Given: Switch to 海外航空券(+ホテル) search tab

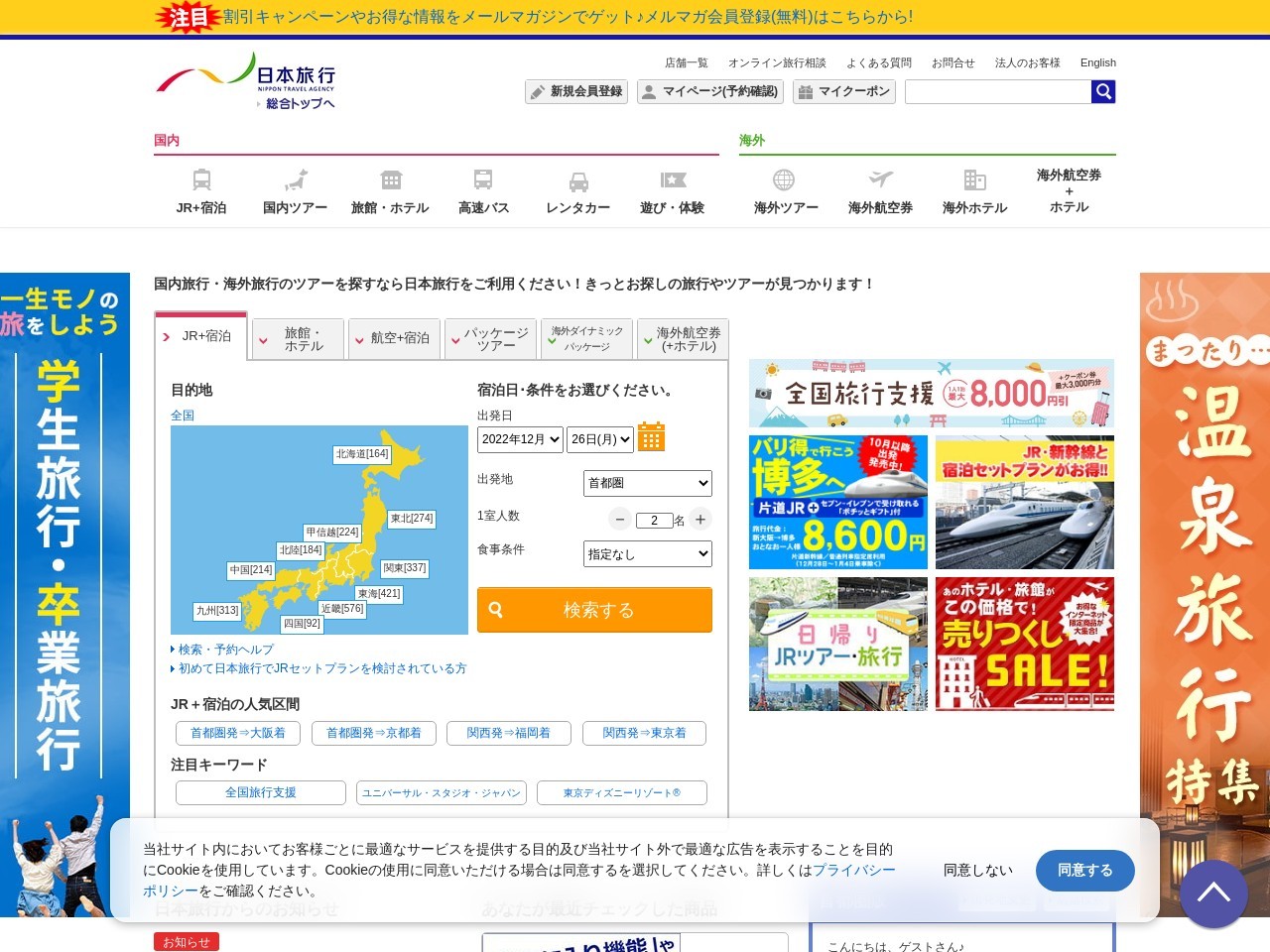Looking at the screenshot, I should pyautogui.click(x=683, y=339).
